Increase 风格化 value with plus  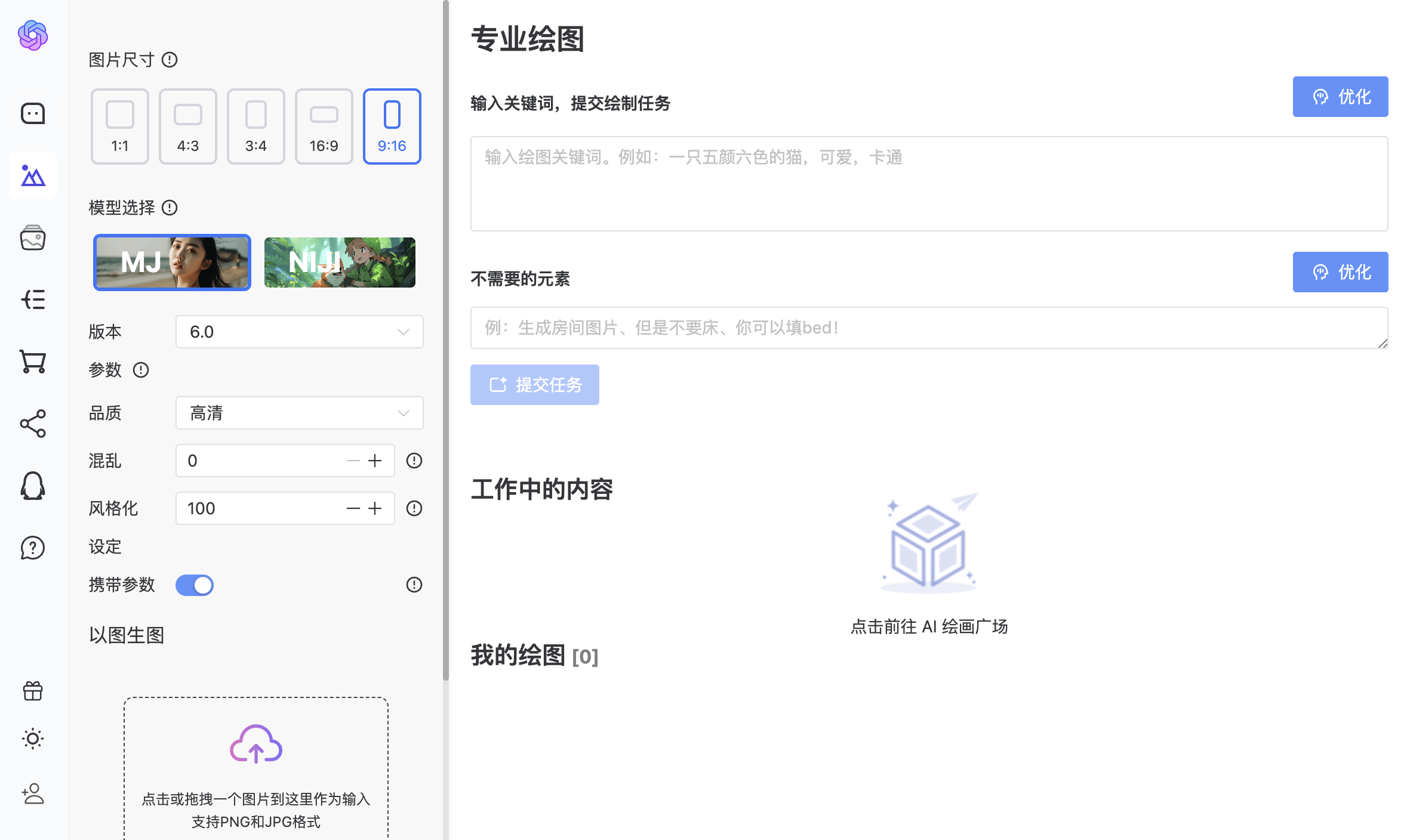[x=375, y=508]
